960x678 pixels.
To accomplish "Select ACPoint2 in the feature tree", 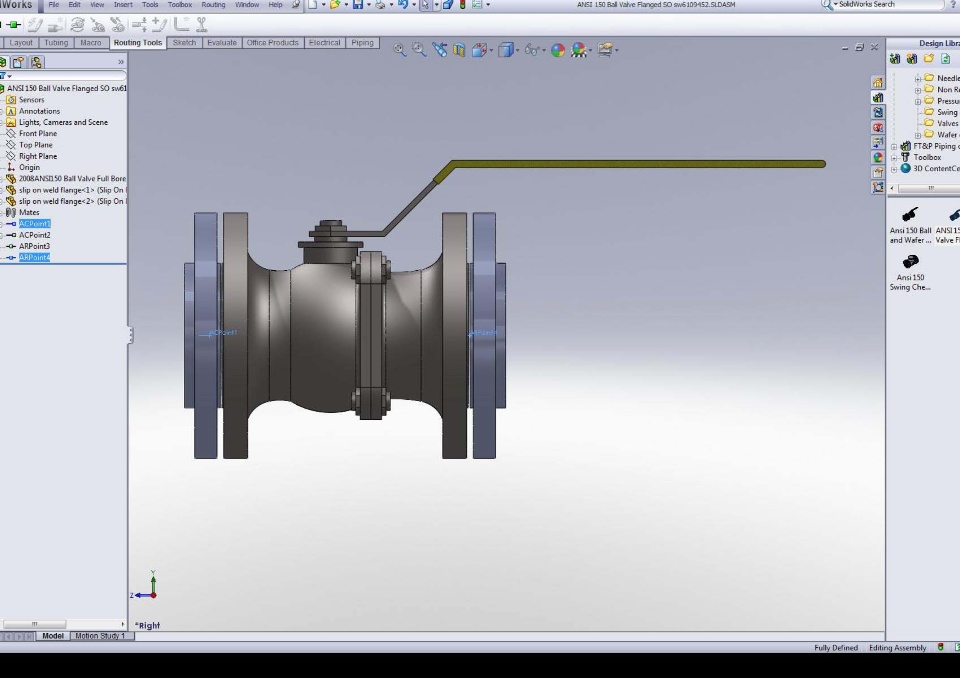I will [35, 235].
